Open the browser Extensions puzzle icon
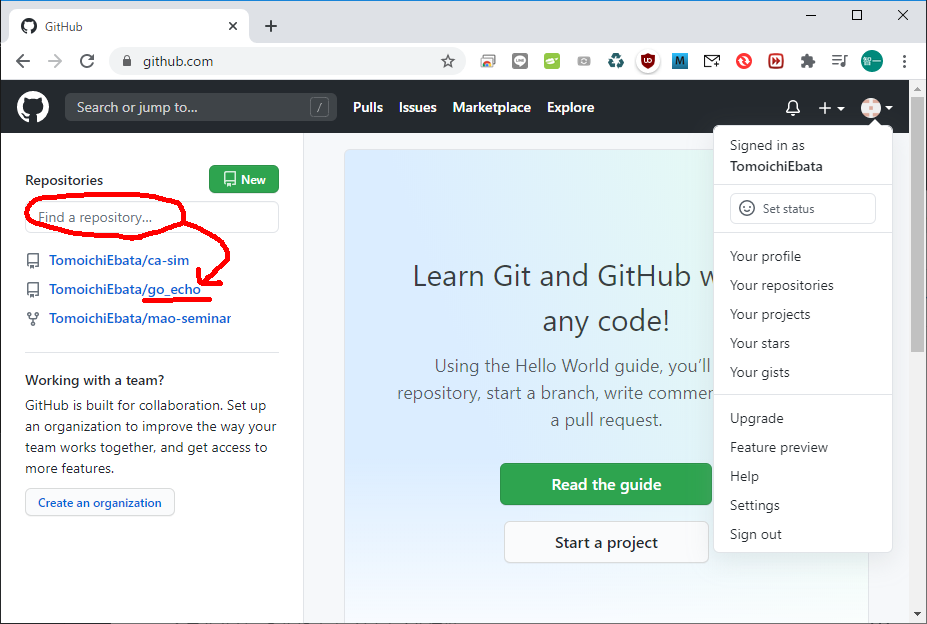Viewport: 927px width, 624px height. [808, 61]
